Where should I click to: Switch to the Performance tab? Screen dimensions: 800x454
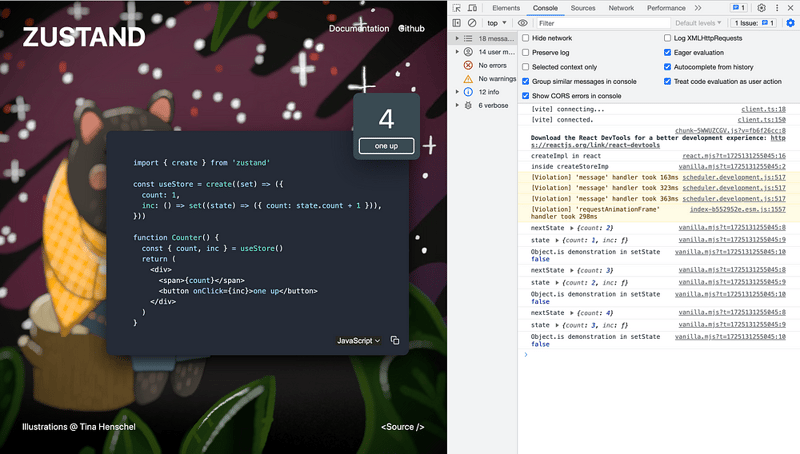tap(666, 8)
